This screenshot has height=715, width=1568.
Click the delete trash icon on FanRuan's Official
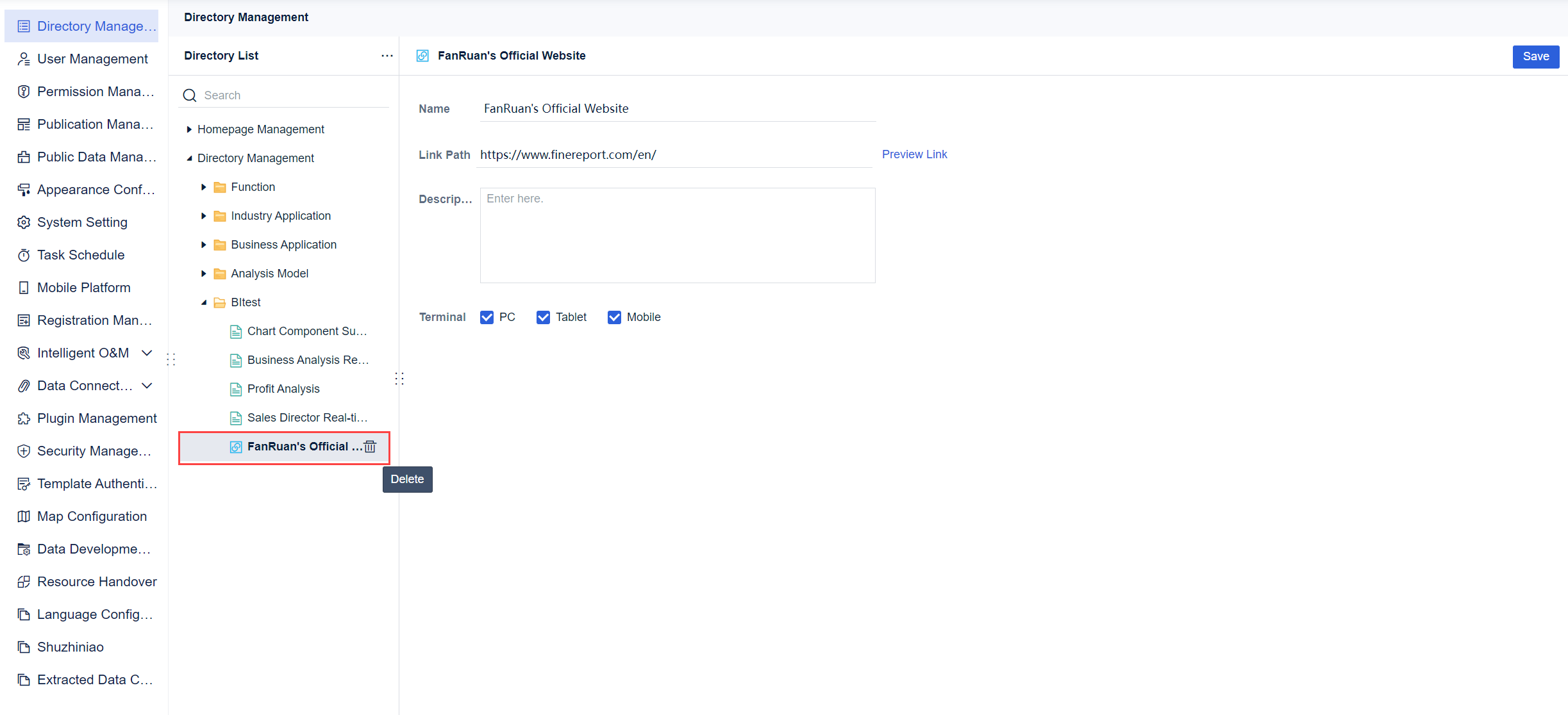pos(370,447)
